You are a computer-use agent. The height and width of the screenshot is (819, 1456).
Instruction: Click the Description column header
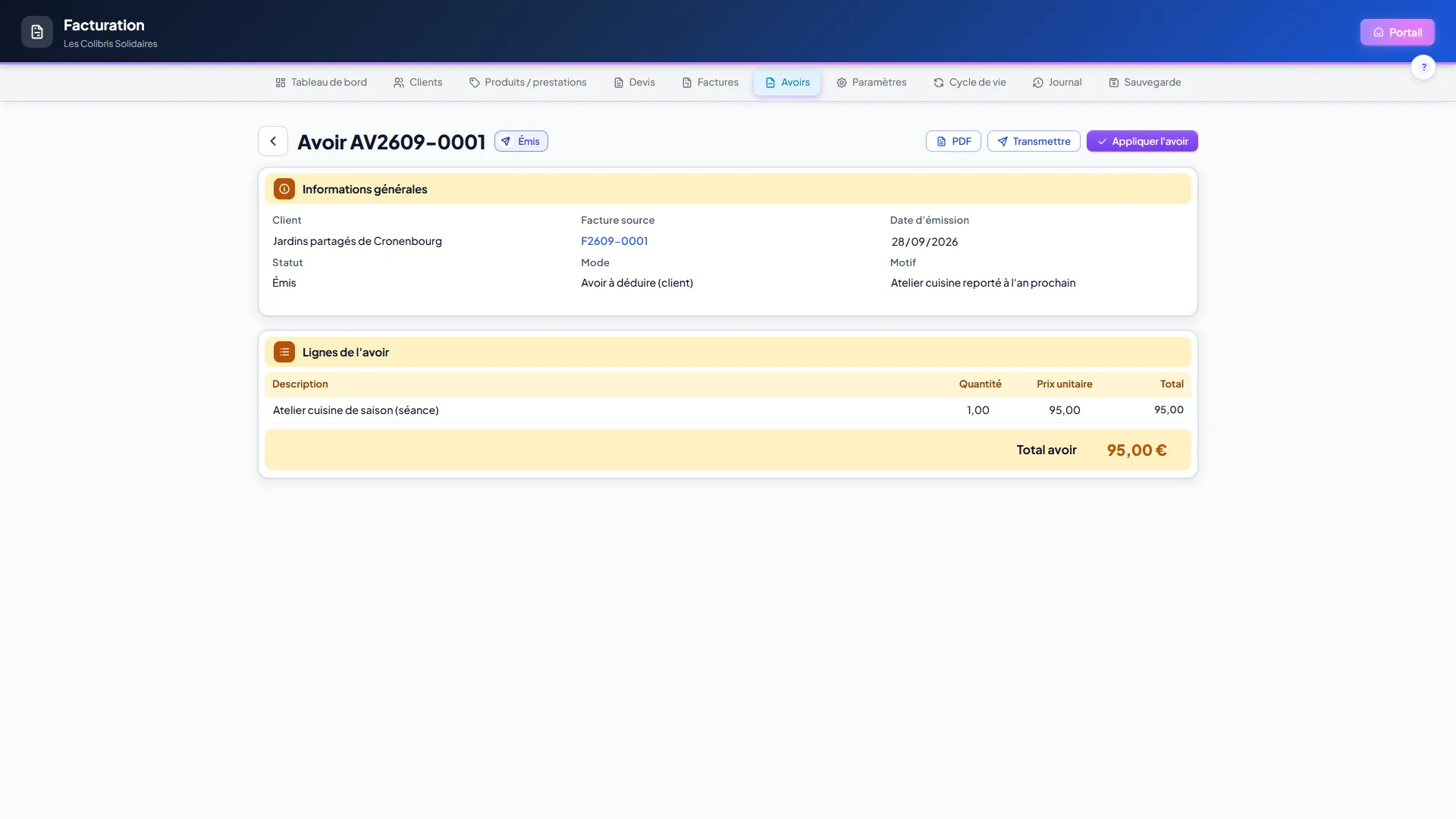[x=300, y=384]
